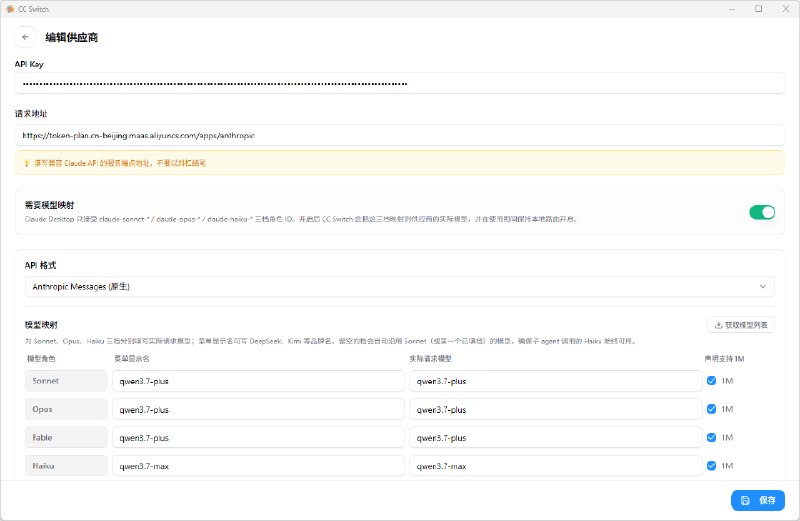Viewport: 800px width, 521px height.
Task: Uncheck the 1M checkbox in the Sonnet row
Action: click(x=711, y=381)
